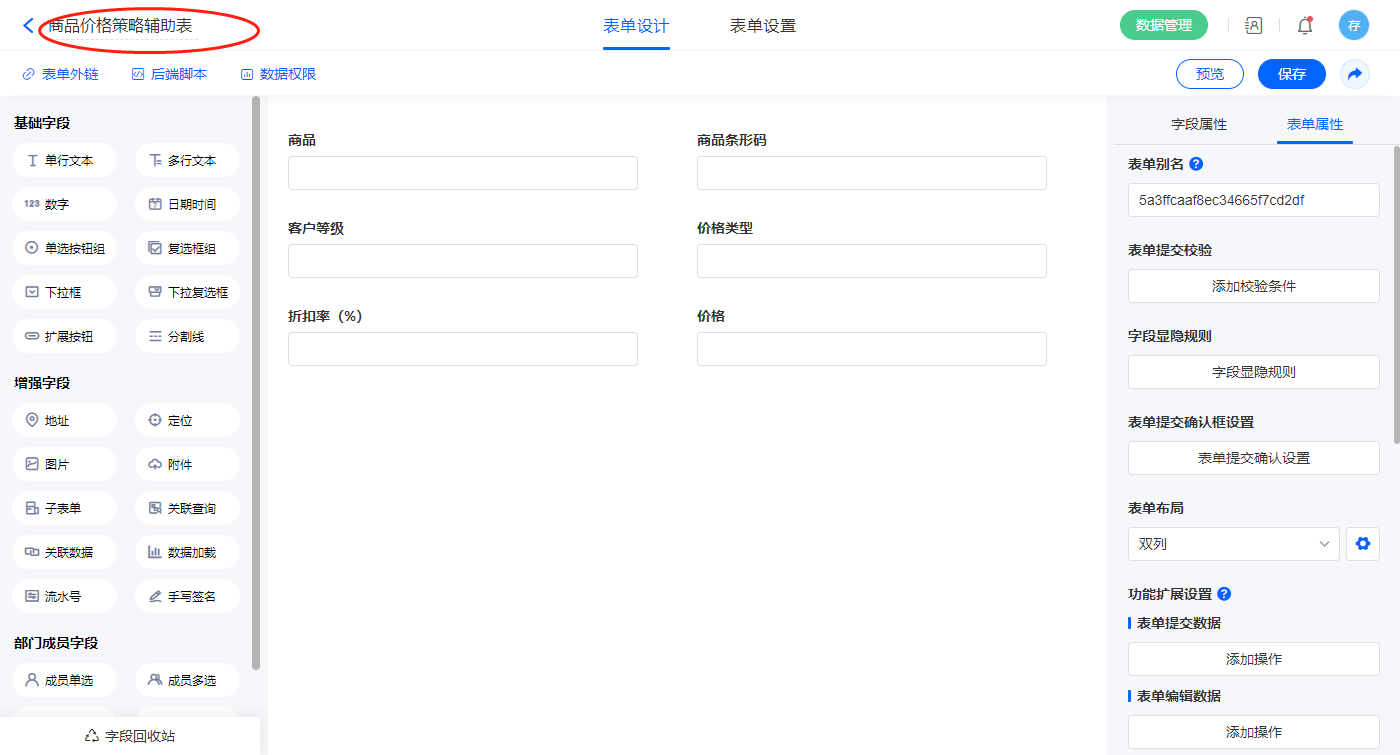Click the left field panel scrollbar
This screenshot has height=755, width=1400.
click(x=256, y=380)
